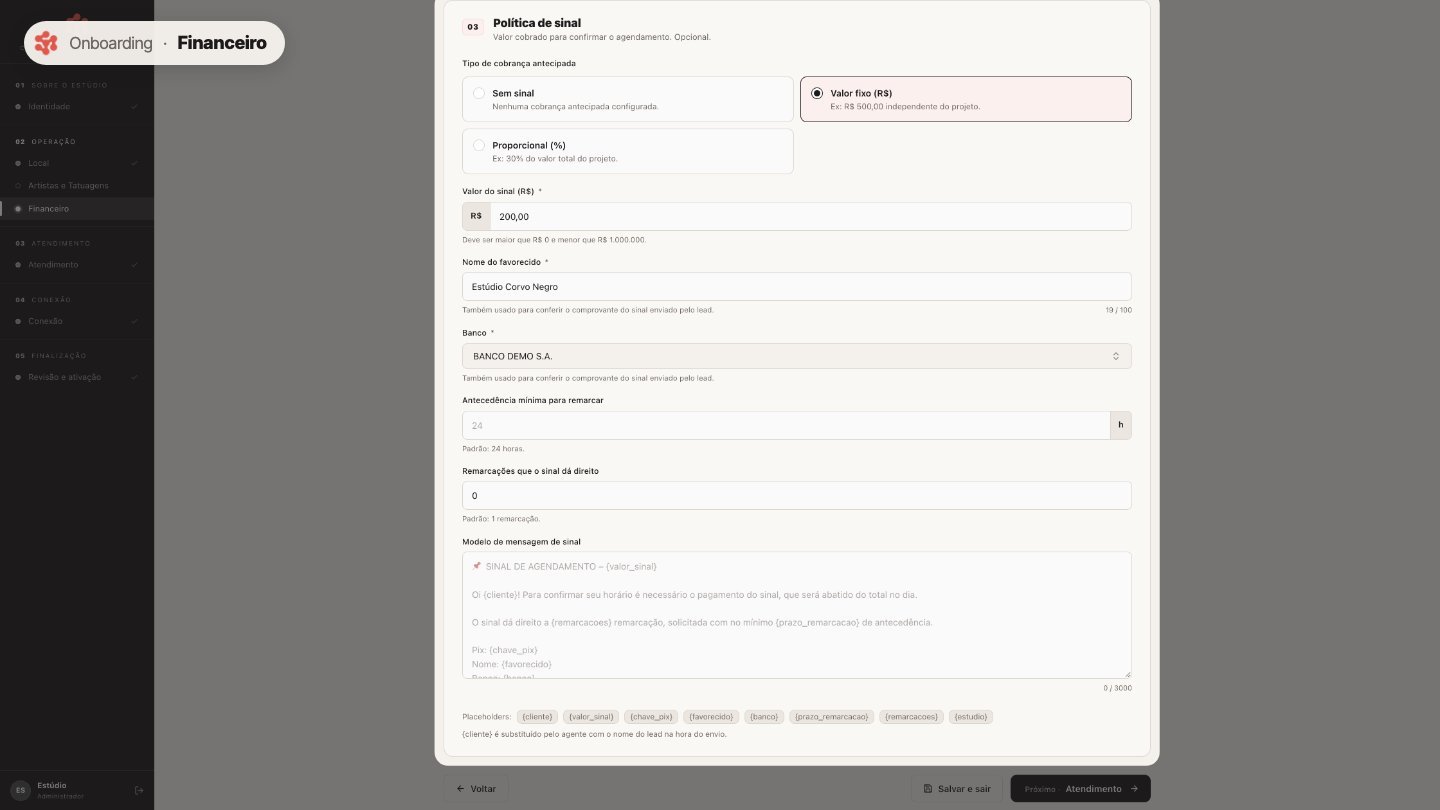Viewport: 1440px width, 810px height.
Task: Insert the {remarcacoes} placeholder chip
Action: pos(912,717)
